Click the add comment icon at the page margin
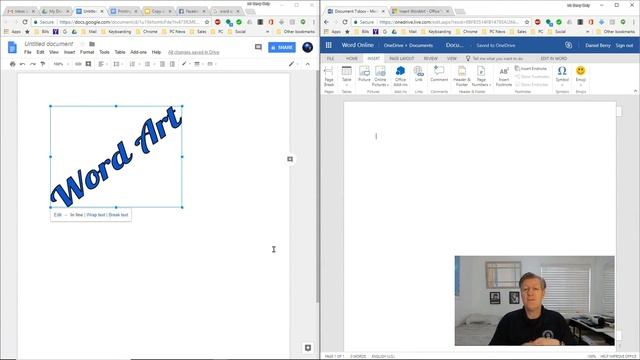The image size is (640, 360). (x=290, y=159)
